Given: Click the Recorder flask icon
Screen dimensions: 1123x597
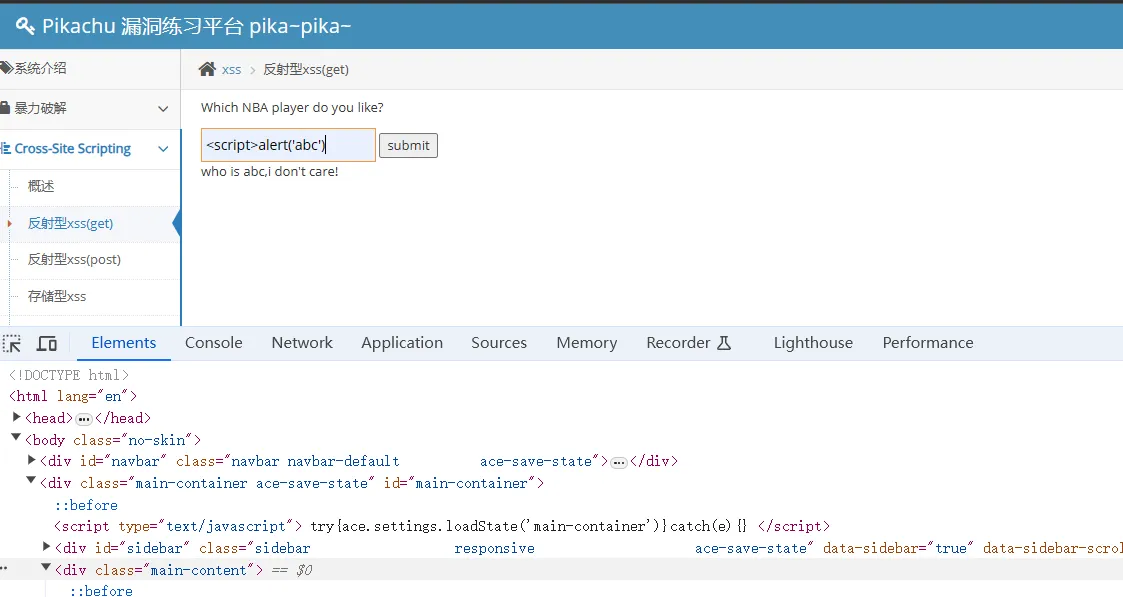Looking at the screenshot, I should coord(724,343).
